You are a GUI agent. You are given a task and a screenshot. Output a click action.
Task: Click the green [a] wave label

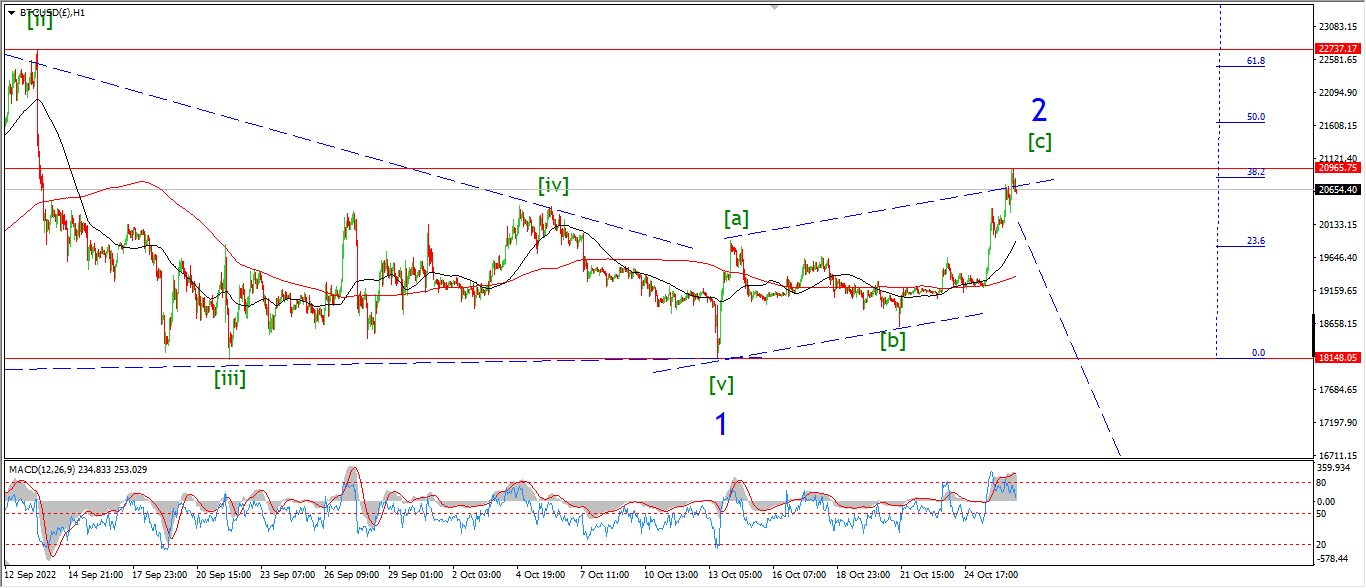pyautogui.click(x=737, y=218)
